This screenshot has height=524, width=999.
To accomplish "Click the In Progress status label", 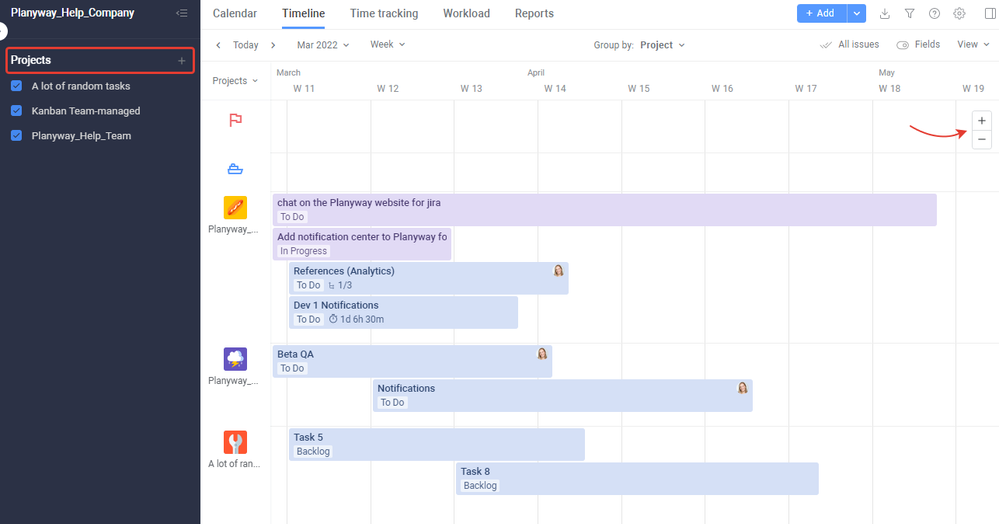I will point(303,251).
